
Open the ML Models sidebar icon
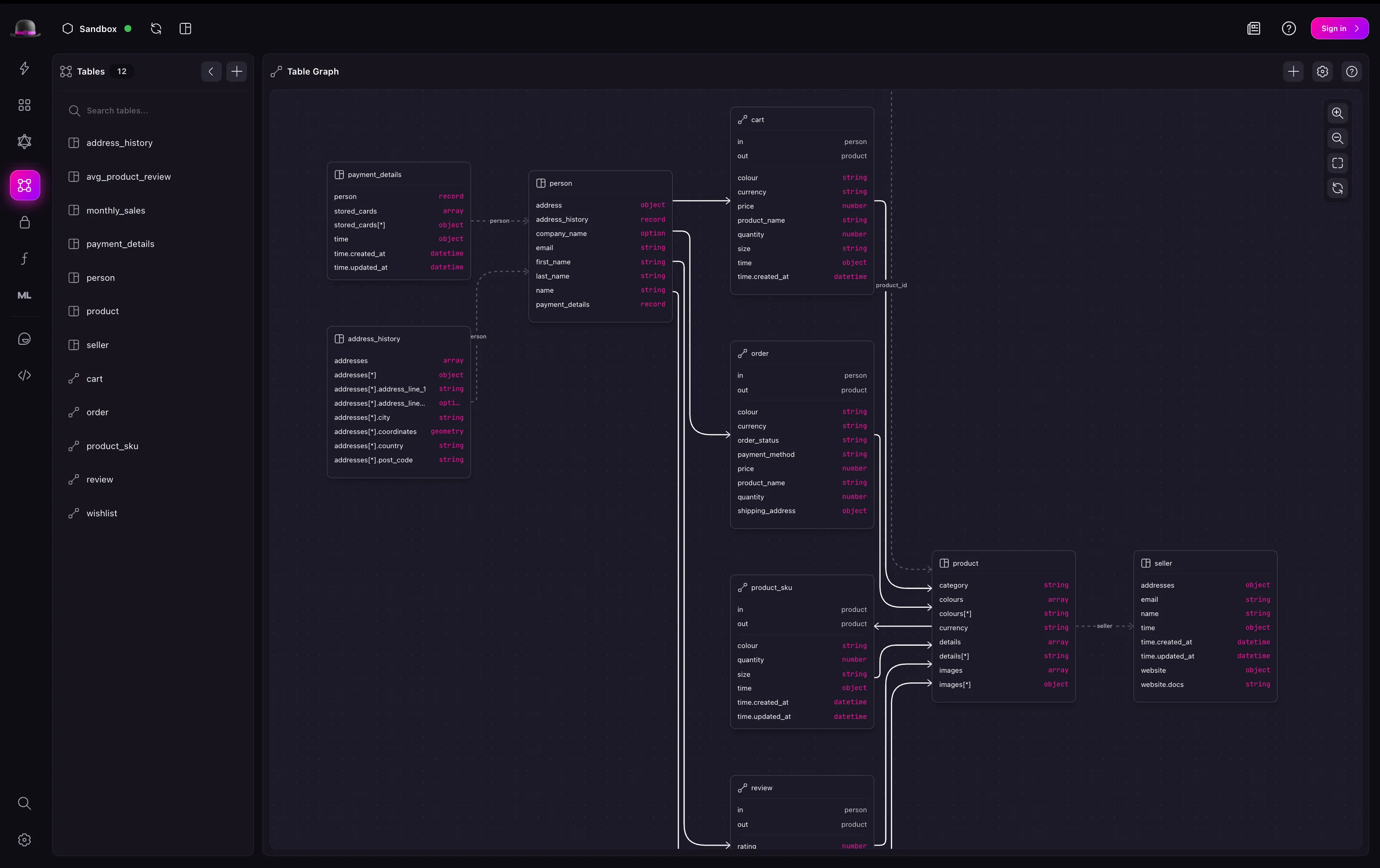coord(24,295)
